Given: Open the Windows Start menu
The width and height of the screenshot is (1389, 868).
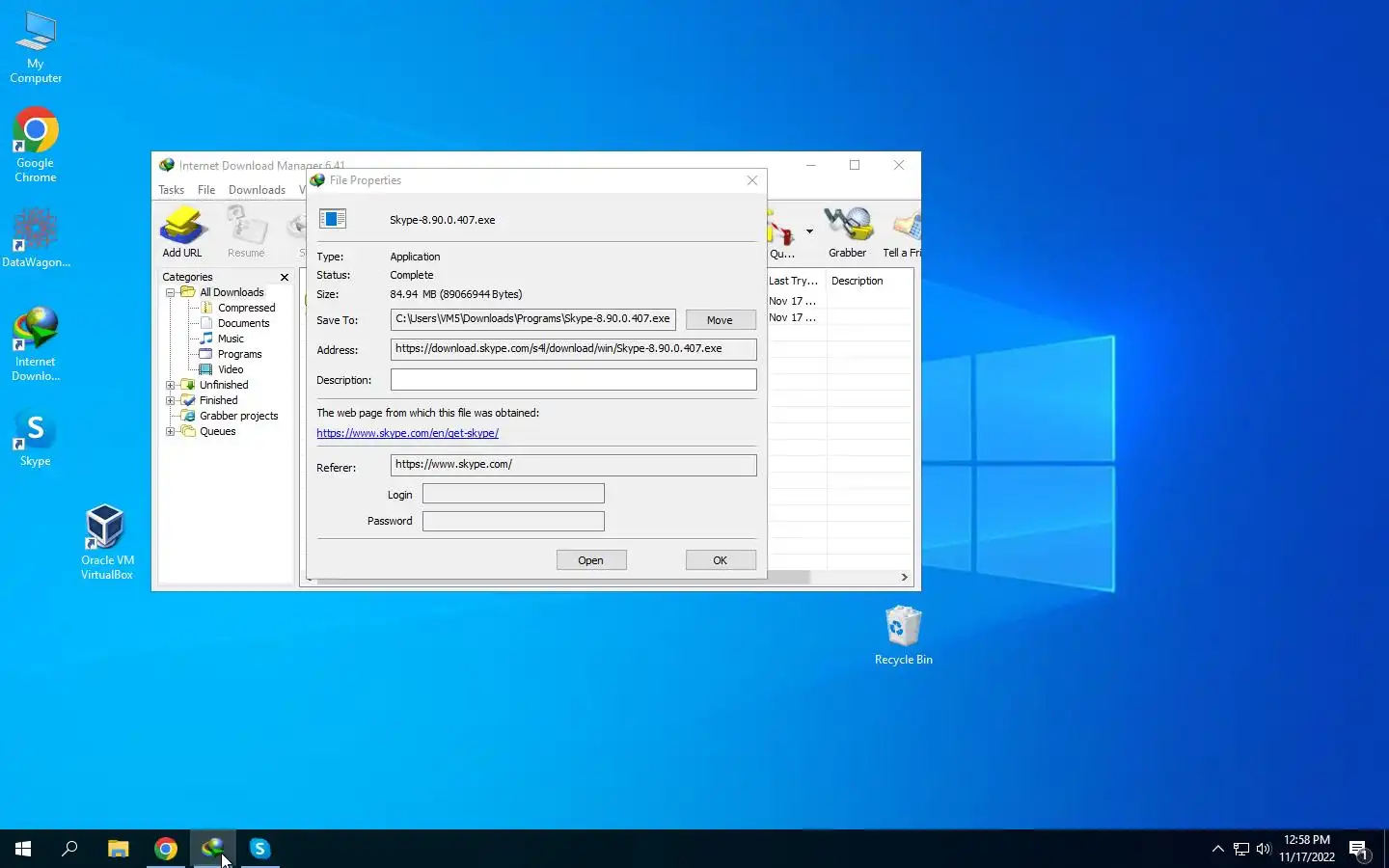Looking at the screenshot, I should coord(23,849).
